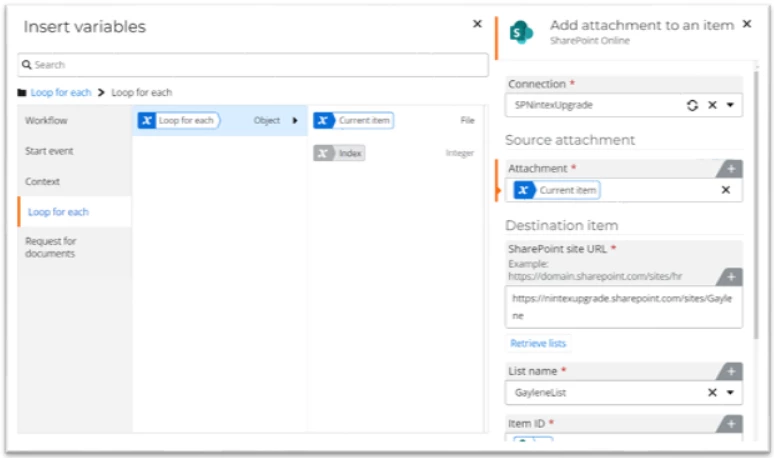Click the Loop for each variable chip
774x458 pixels.
coord(179,120)
